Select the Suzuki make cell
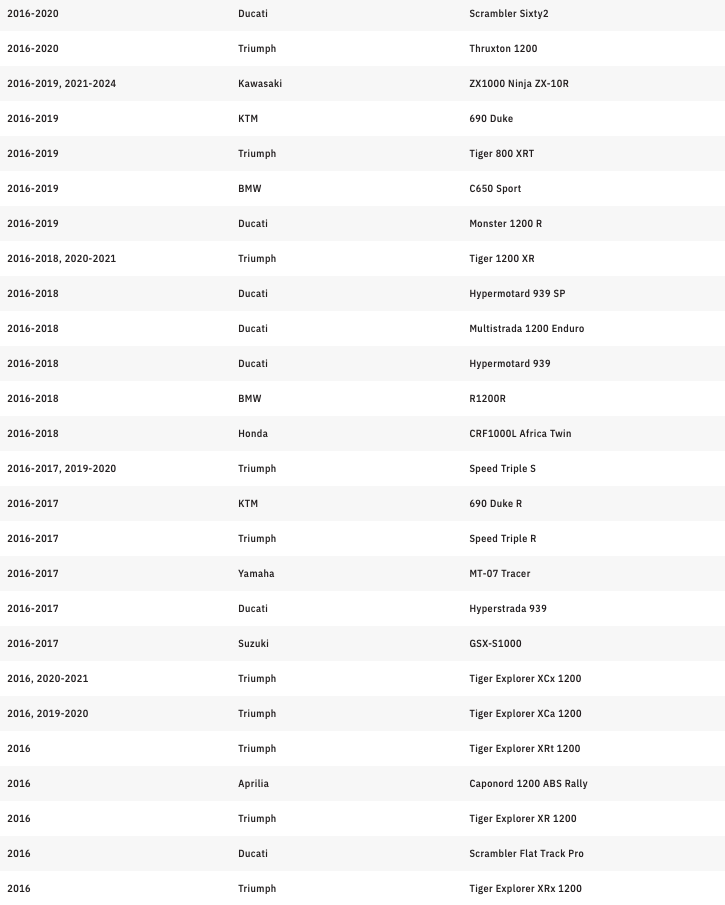Image resolution: width=725 pixels, height=905 pixels. tap(253, 644)
